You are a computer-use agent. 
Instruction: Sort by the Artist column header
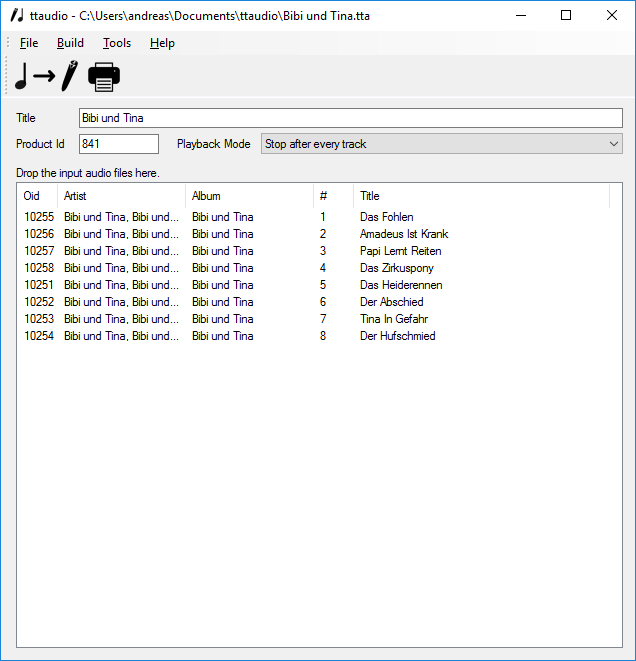pos(121,196)
